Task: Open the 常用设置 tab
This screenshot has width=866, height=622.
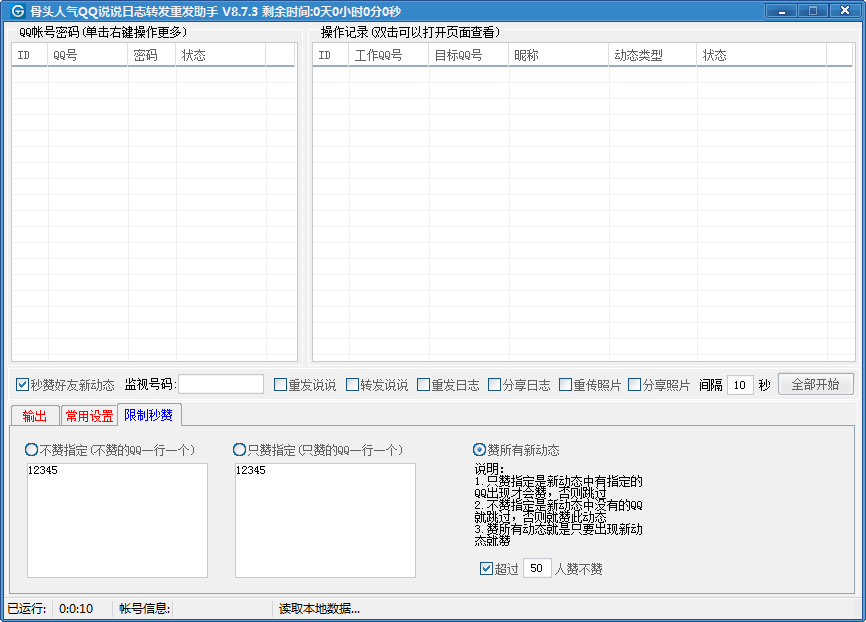Action: coord(89,416)
